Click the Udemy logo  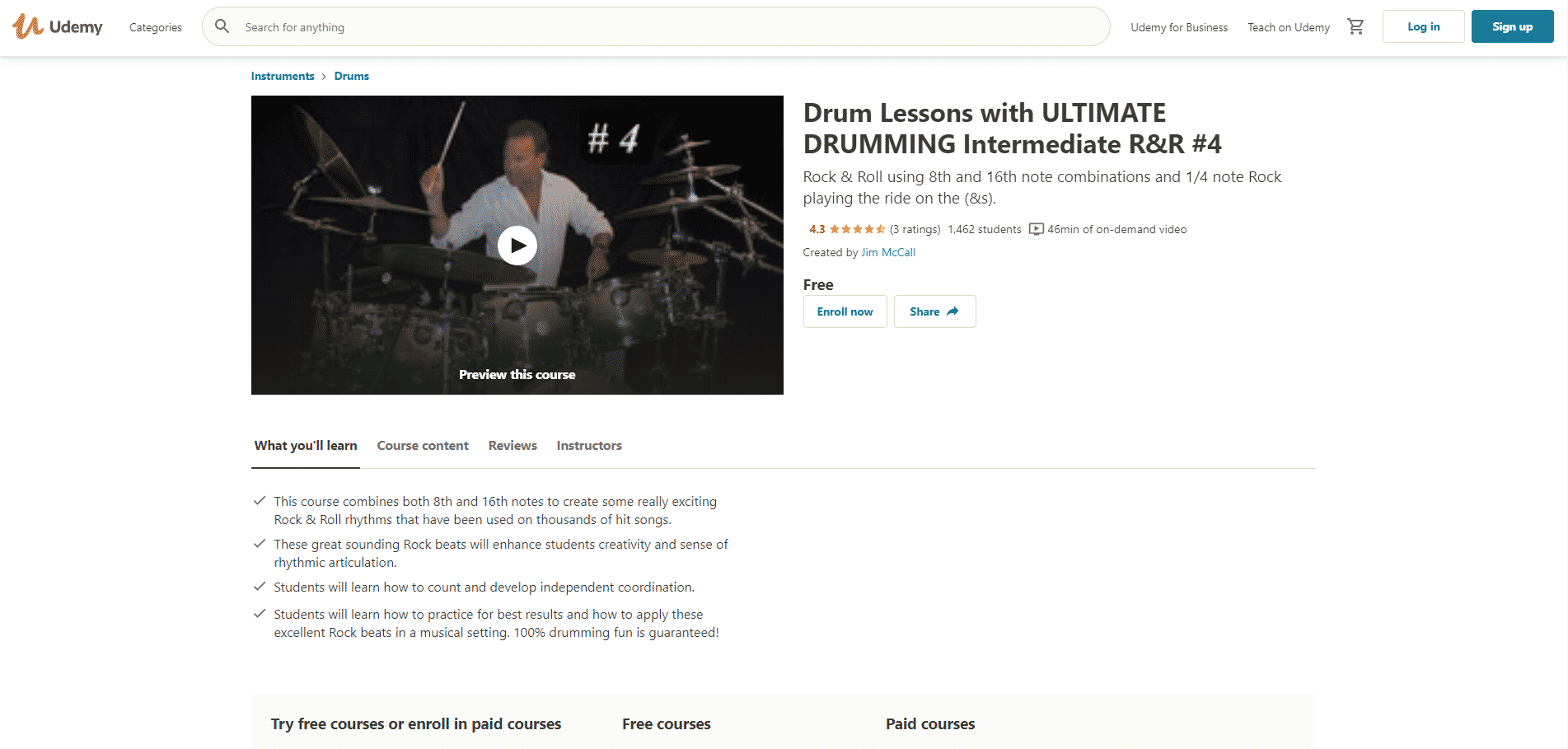coord(58,27)
